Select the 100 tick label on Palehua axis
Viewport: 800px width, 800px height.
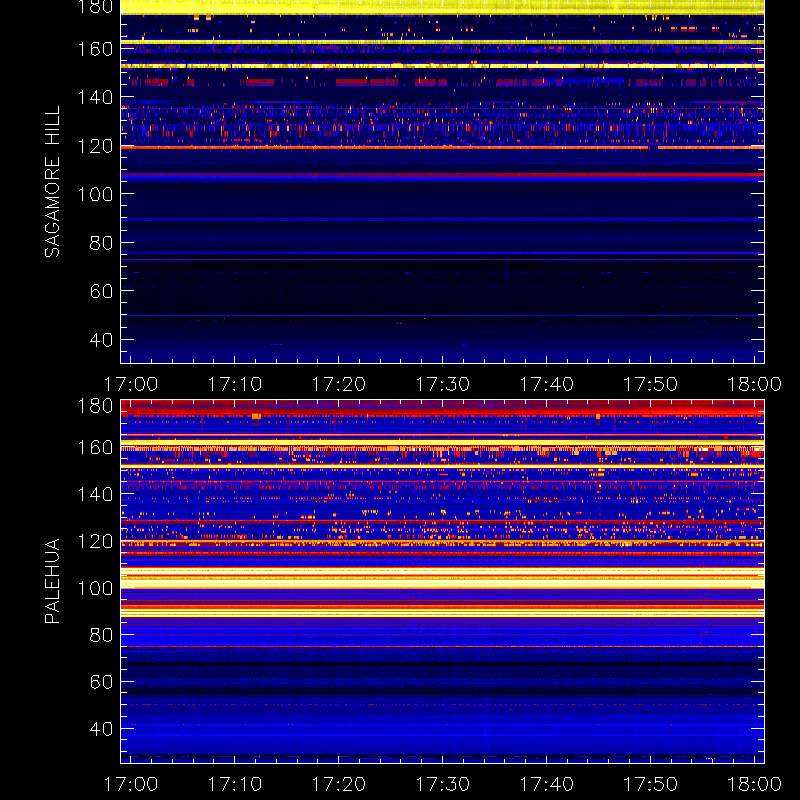[x=95, y=588]
